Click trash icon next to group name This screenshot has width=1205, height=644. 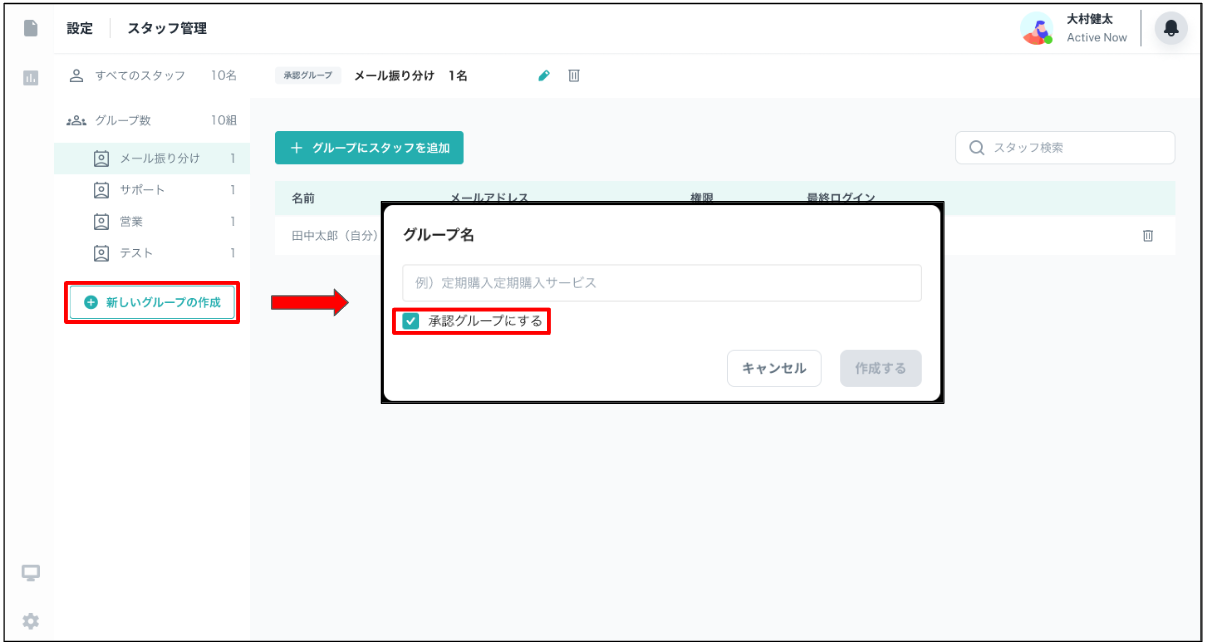coord(574,76)
